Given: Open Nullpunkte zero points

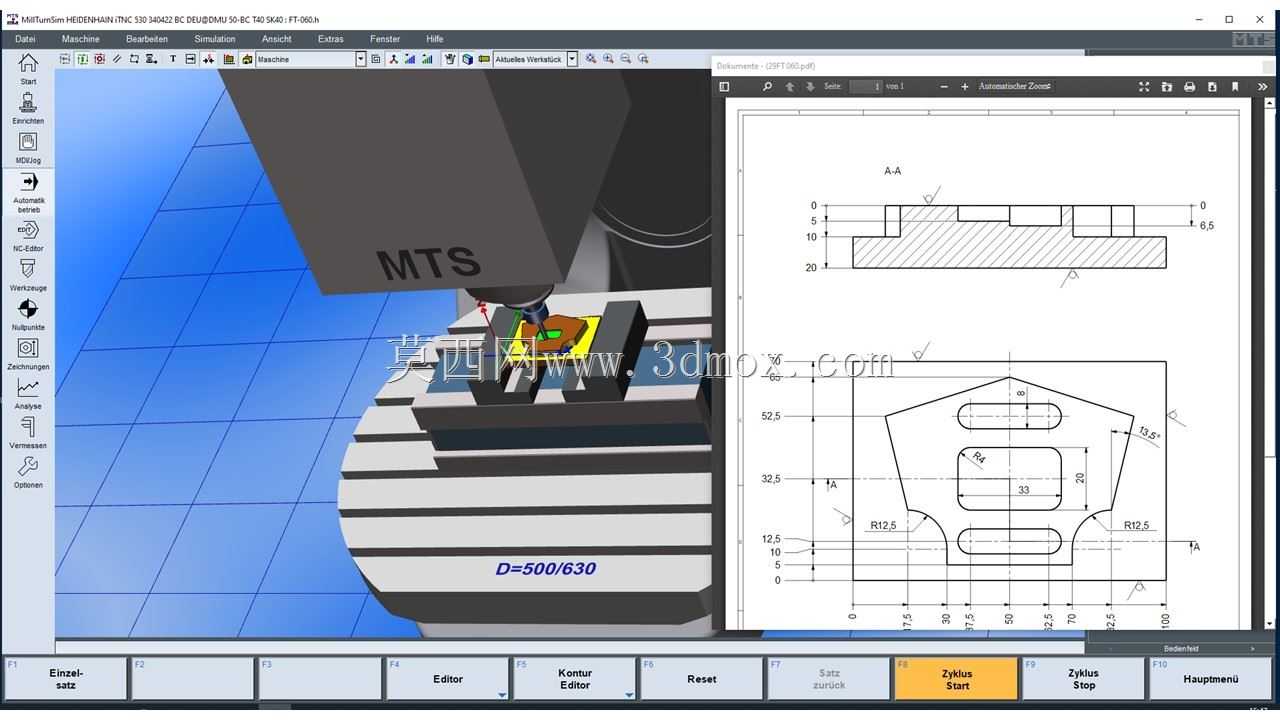Looking at the screenshot, I should point(28,315).
